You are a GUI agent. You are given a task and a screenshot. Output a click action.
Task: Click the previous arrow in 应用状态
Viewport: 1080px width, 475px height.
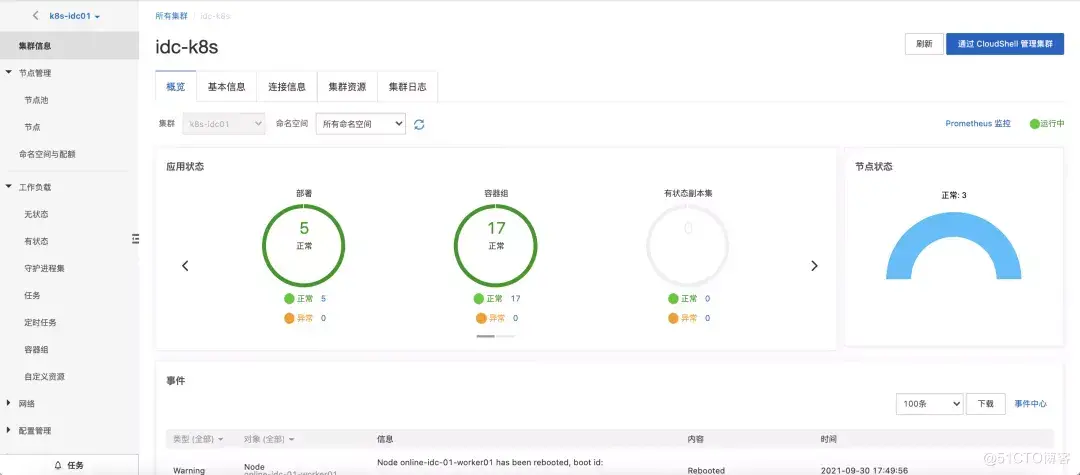[x=185, y=266]
